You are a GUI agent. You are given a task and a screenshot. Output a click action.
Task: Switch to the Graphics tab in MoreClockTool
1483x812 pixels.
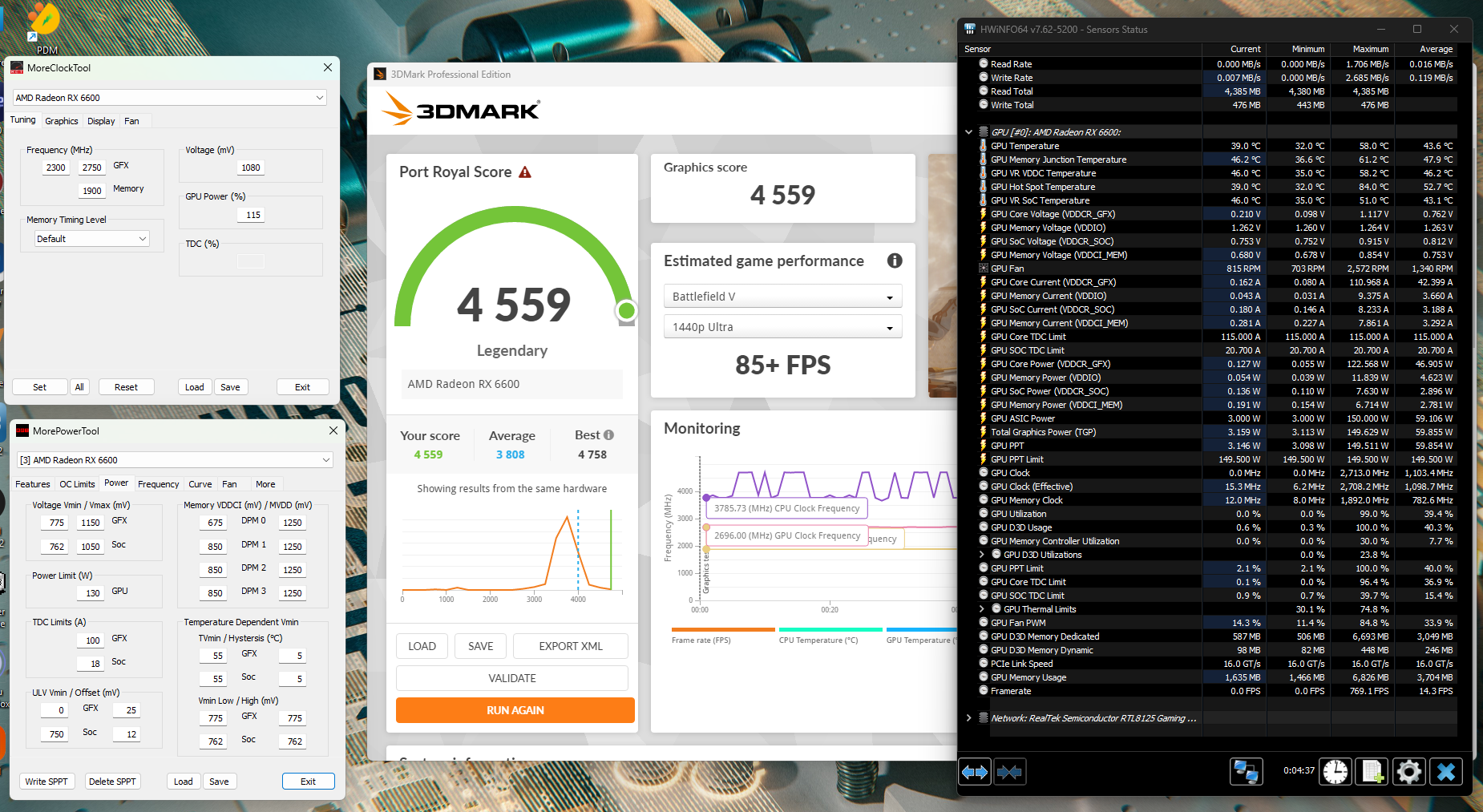coord(62,121)
